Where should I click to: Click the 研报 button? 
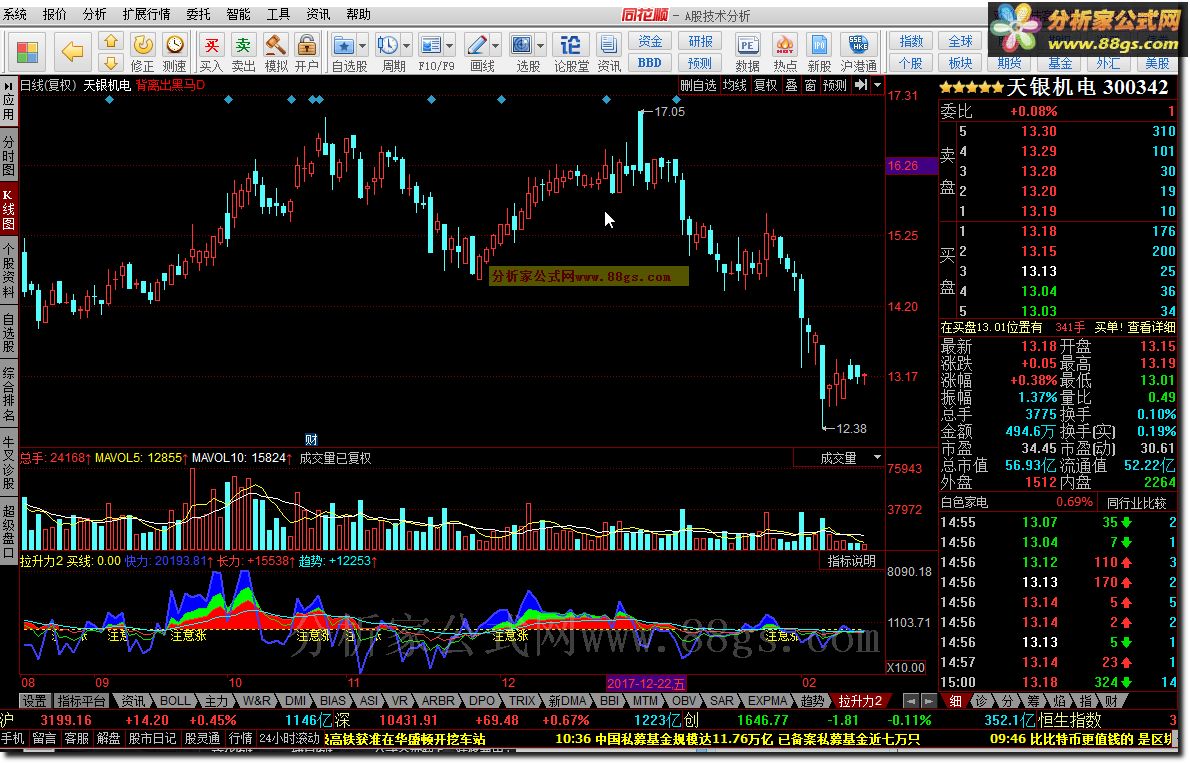point(700,41)
